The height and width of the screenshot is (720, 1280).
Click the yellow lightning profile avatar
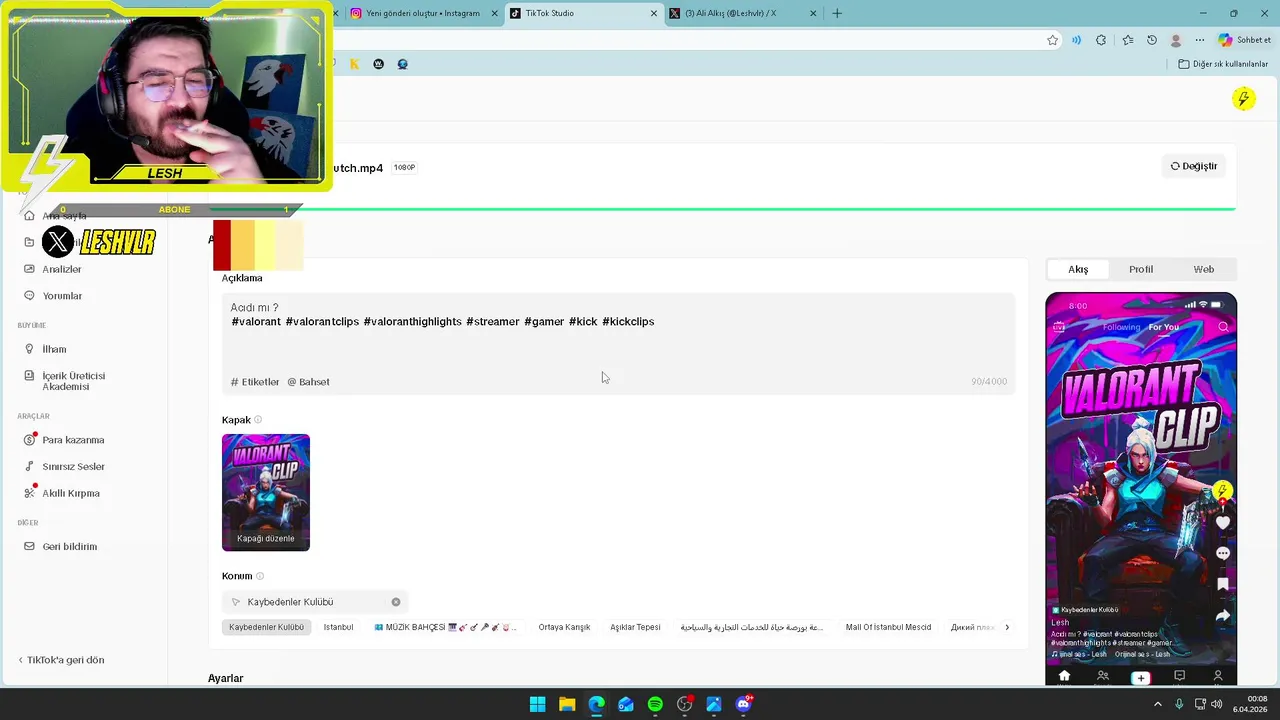point(1243,98)
